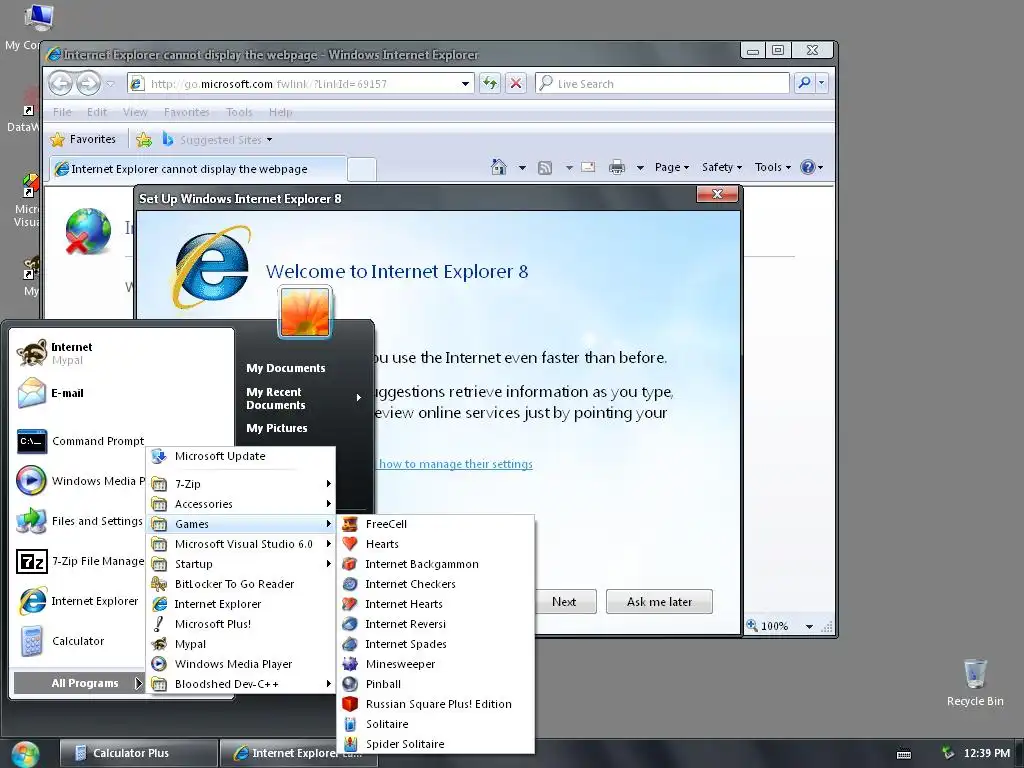The image size is (1024, 768).
Task: Open My Pictures from Start menu
Action: pyautogui.click(x=277, y=428)
